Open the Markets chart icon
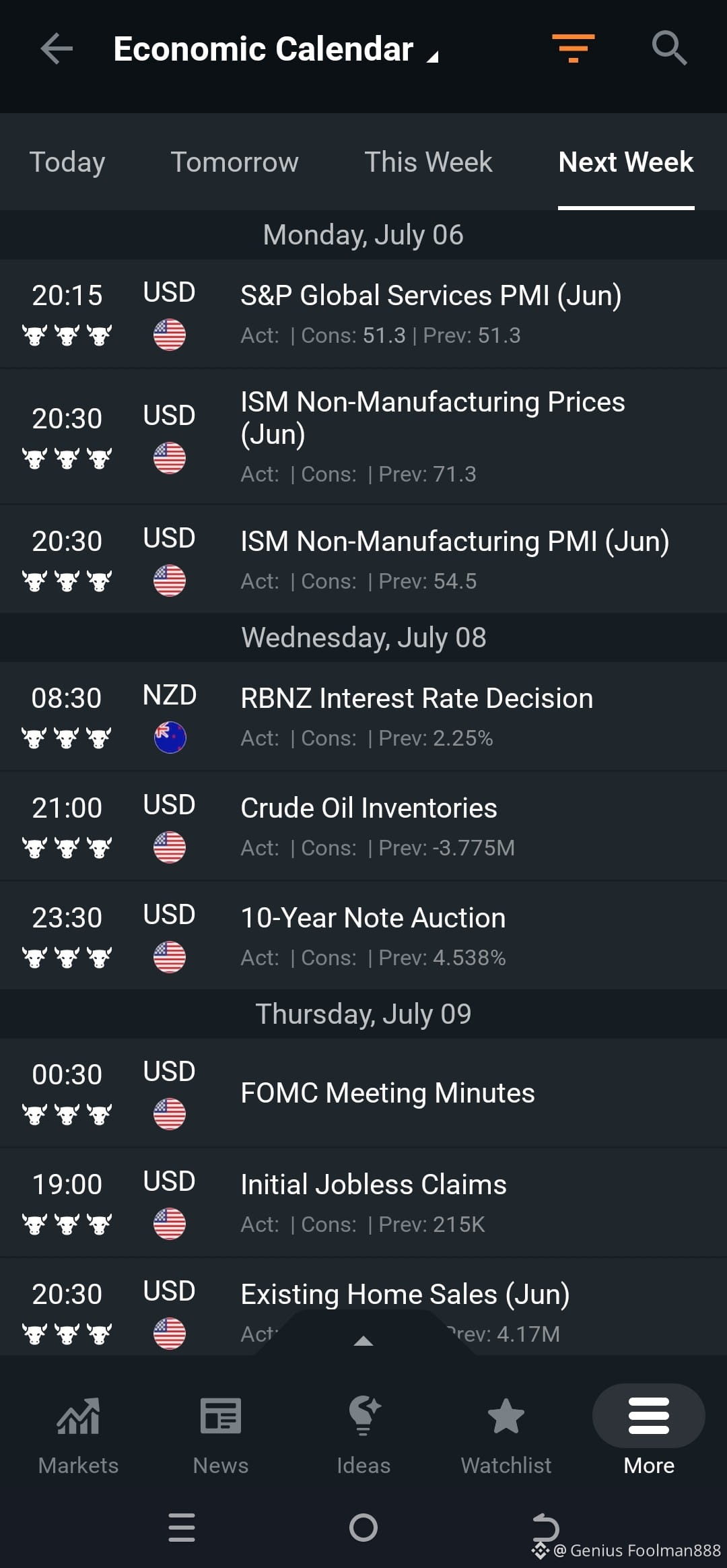The image size is (727, 1568). coord(78,1416)
